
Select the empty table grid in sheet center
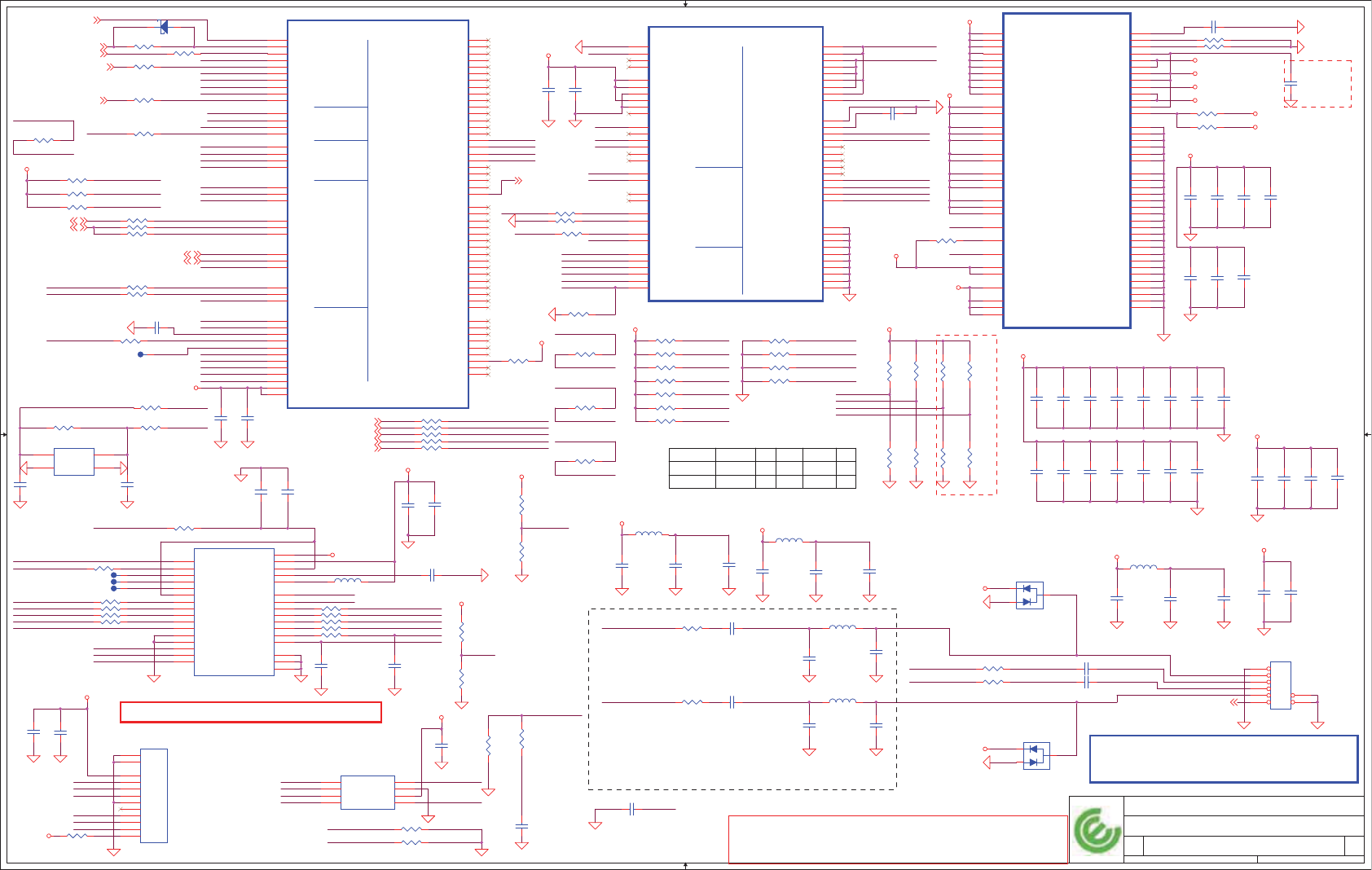763,468
